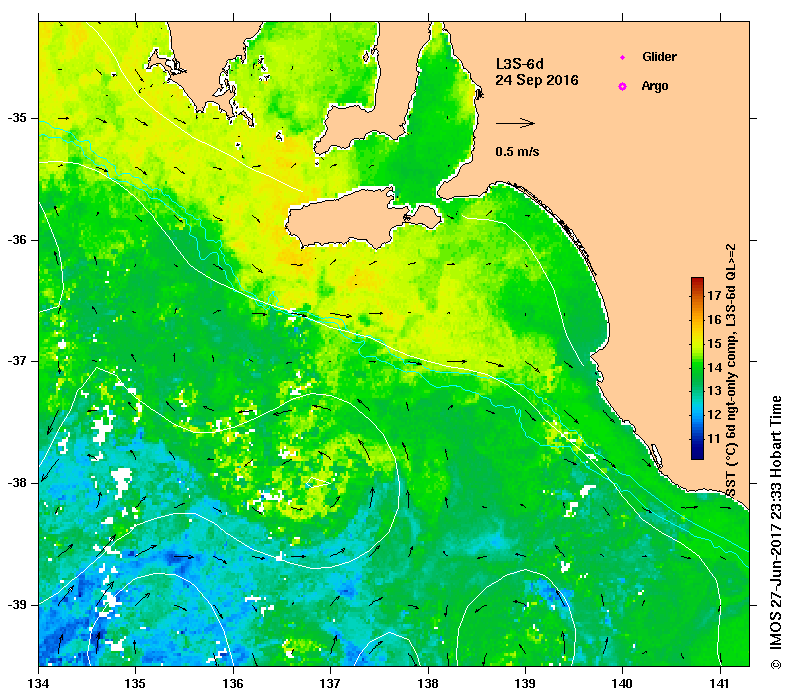791x700 pixels.
Task: Click the '134' longitude label
Action: (x=39, y=684)
